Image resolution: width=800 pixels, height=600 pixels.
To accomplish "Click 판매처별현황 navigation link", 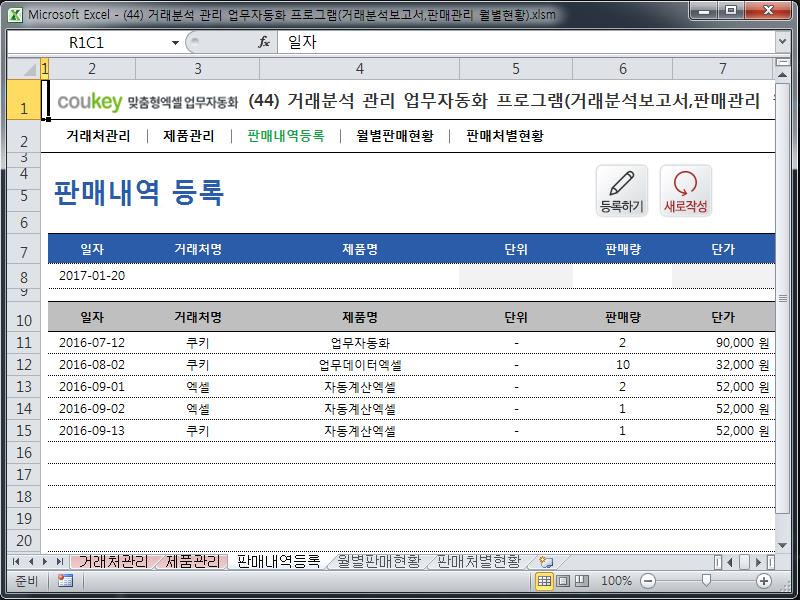I will (505, 136).
